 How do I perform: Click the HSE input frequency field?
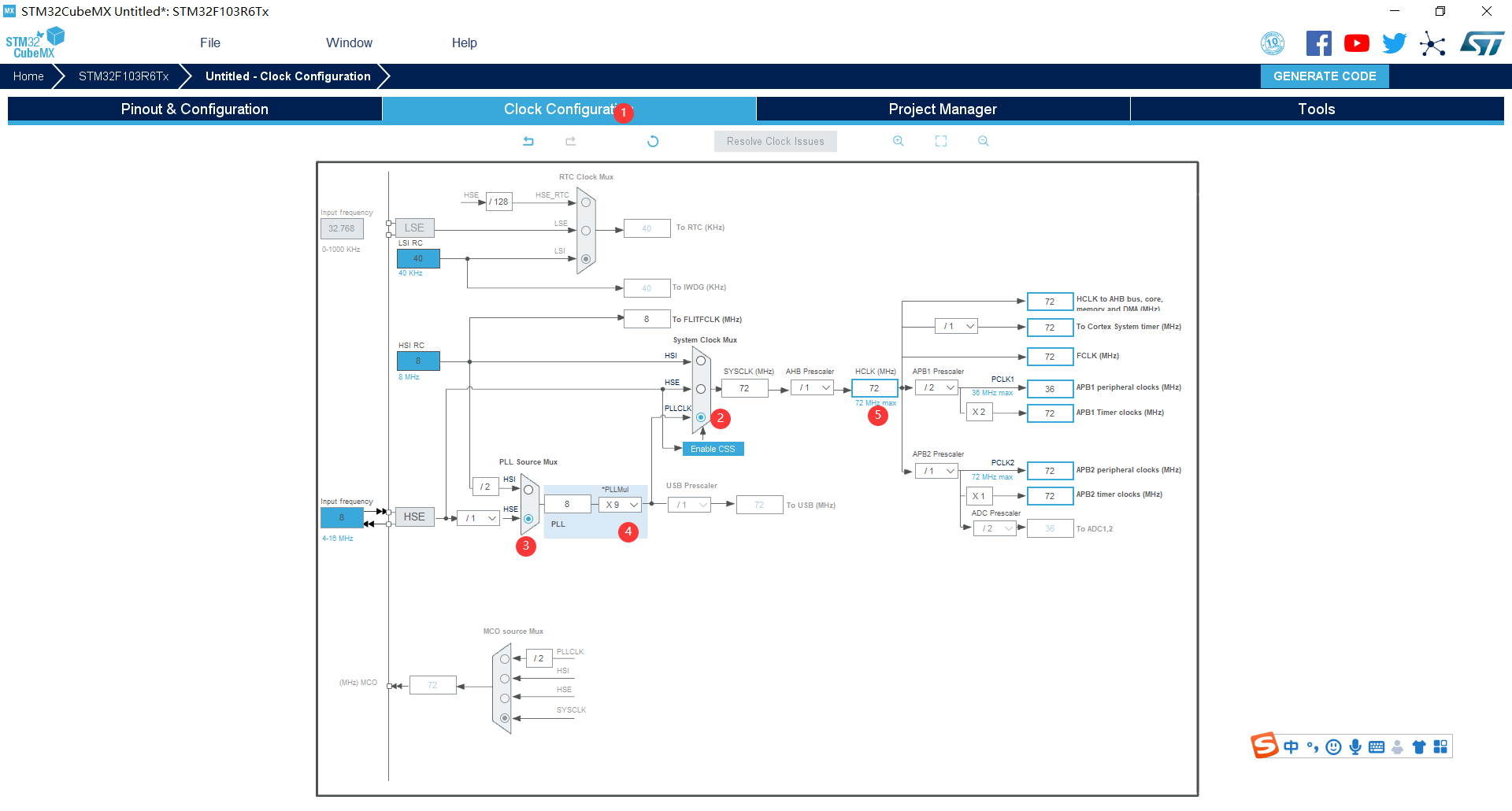point(342,518)
